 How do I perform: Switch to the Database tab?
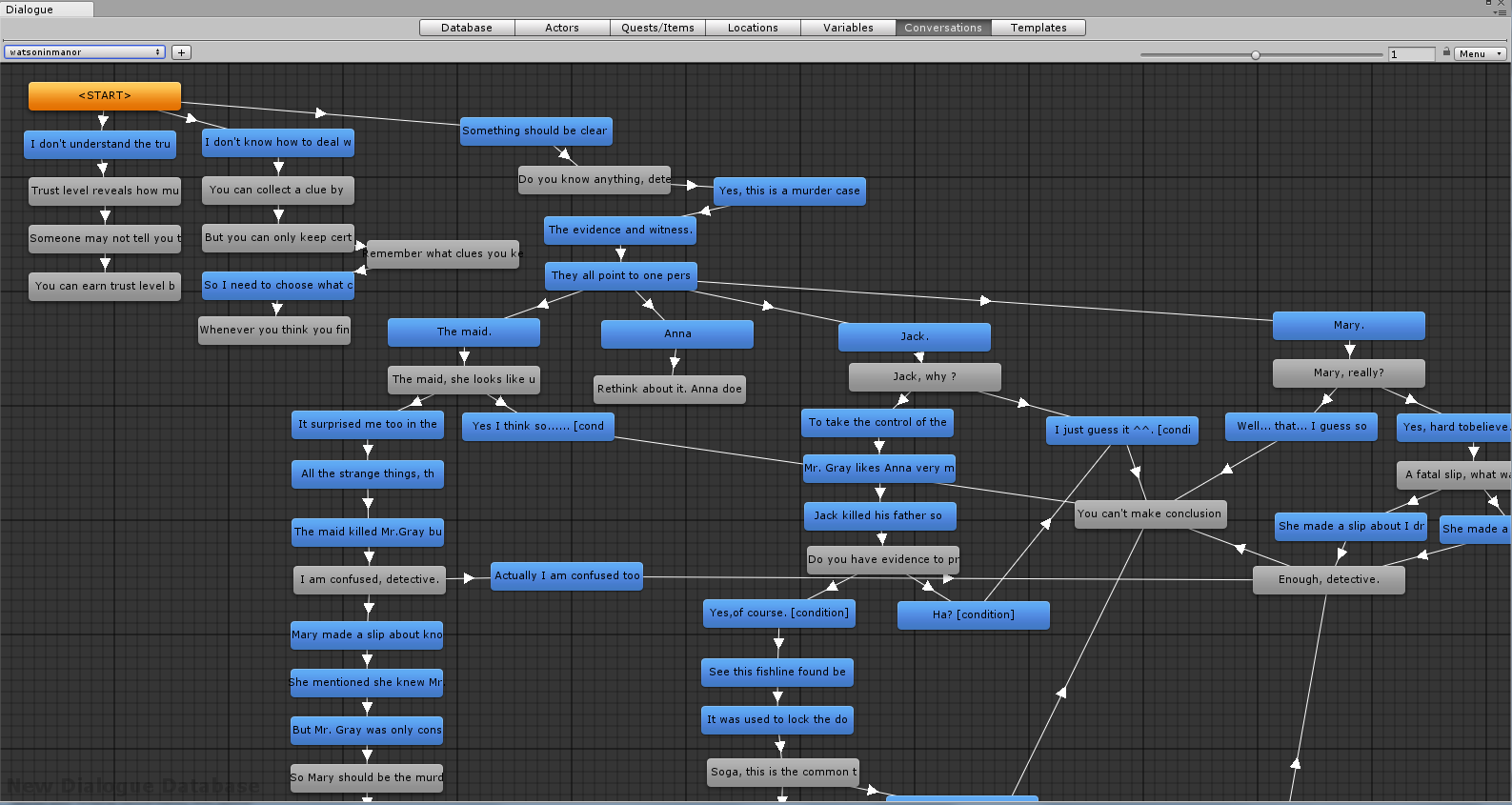click(467, 28)
